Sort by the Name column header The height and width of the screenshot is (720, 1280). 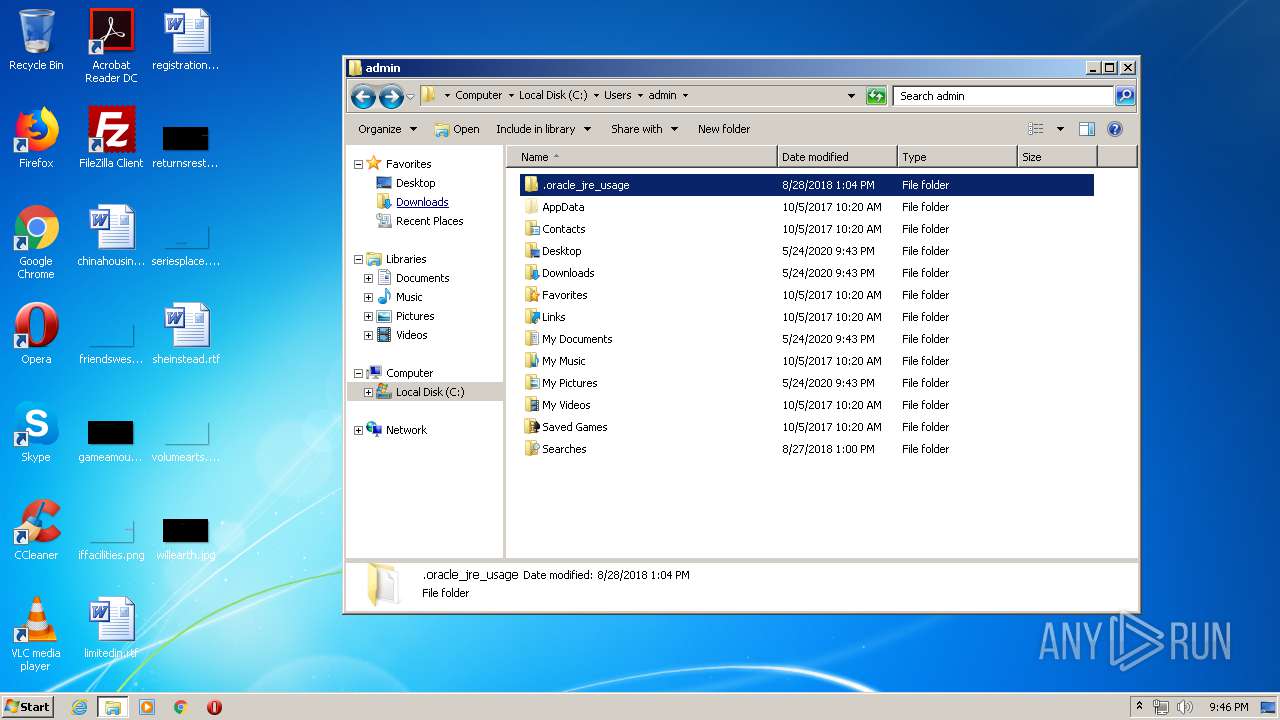pos(642,157)
